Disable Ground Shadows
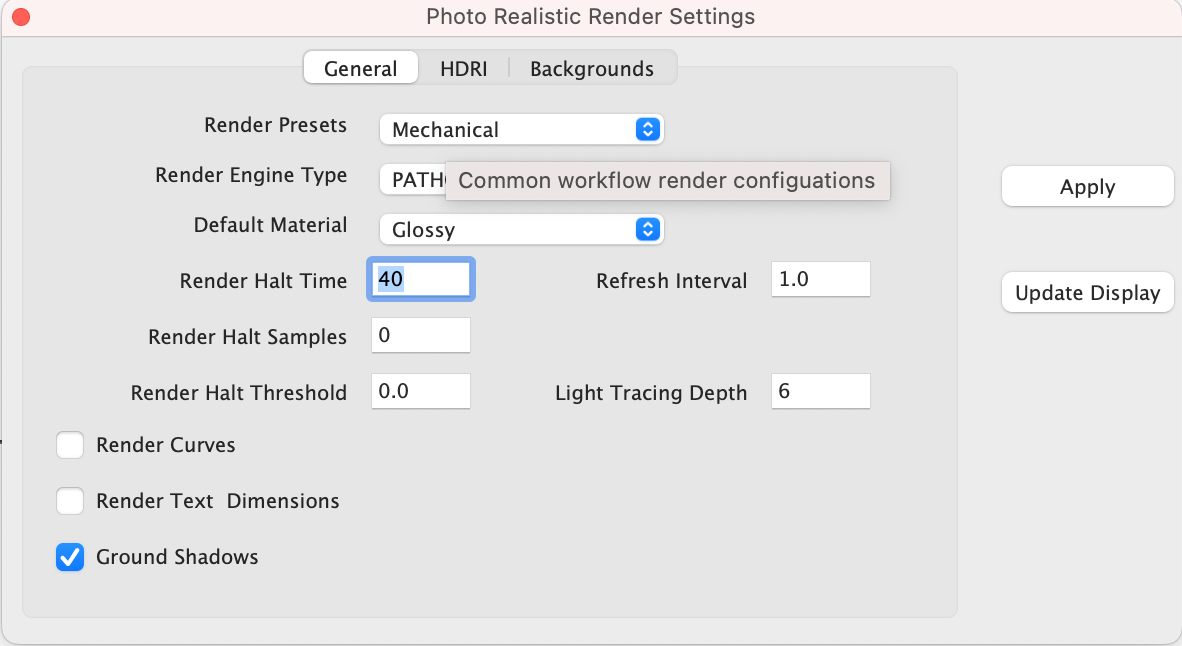Screen dimensions: 1182x646 click(x=70, y=557)
